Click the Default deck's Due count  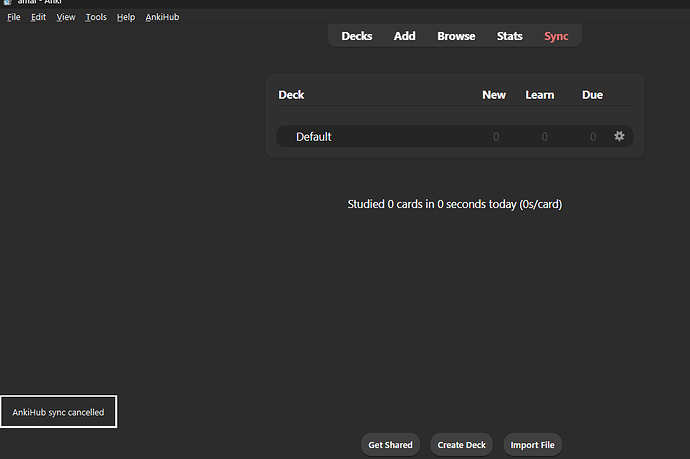pos(593,137)
